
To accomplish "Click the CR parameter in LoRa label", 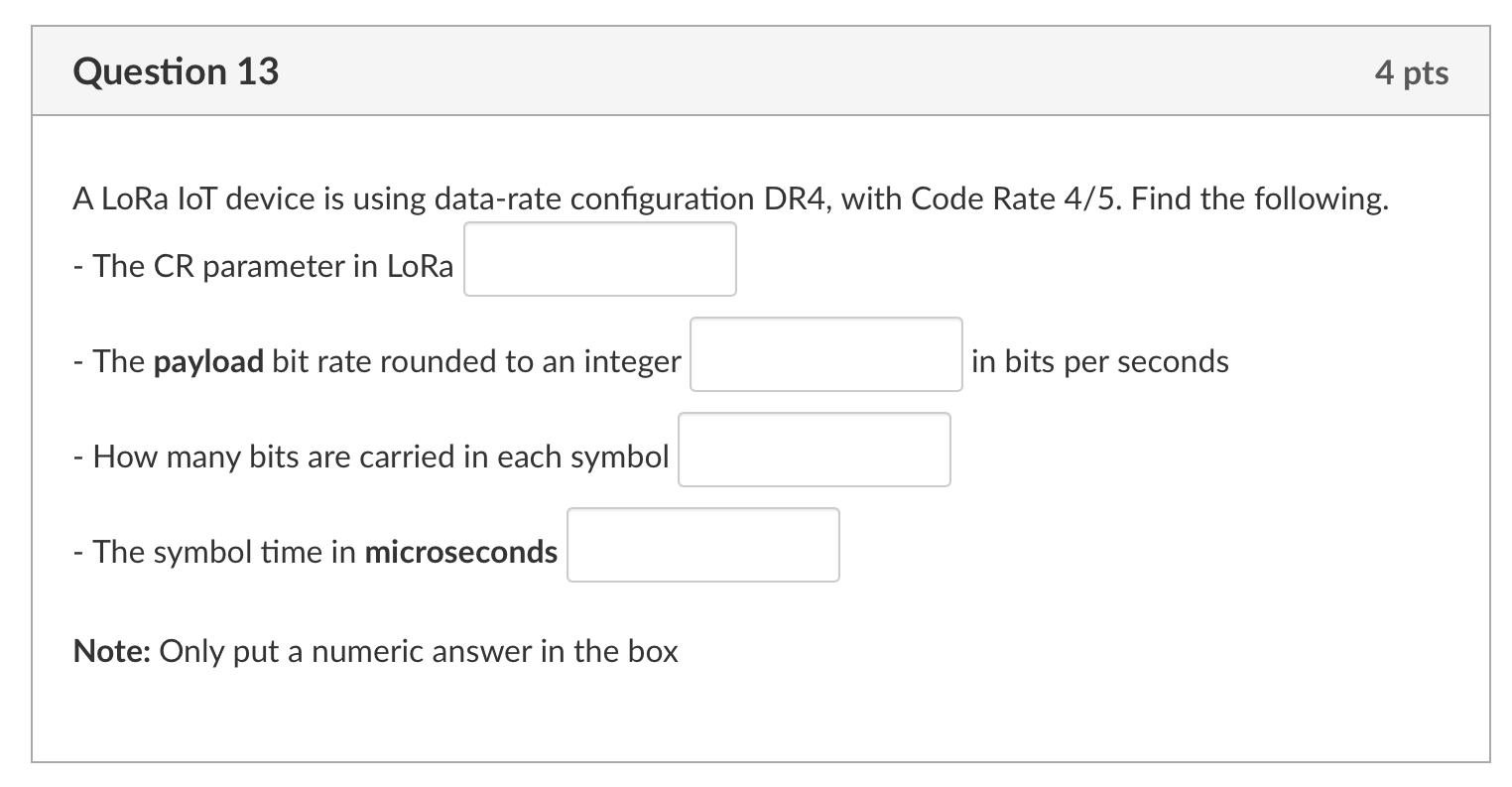I will (263, 266).
